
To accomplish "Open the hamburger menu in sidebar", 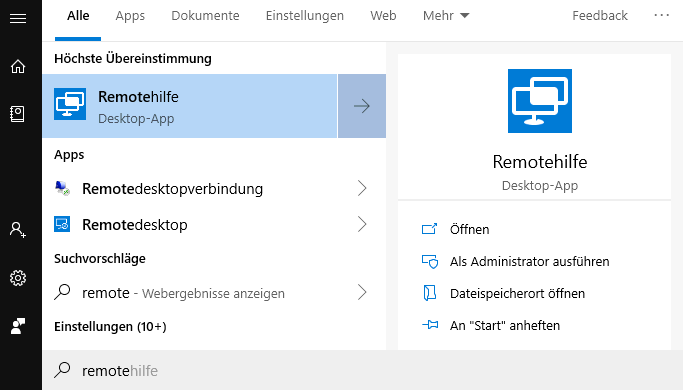I will pyautogui.click(x=18, y=18).
